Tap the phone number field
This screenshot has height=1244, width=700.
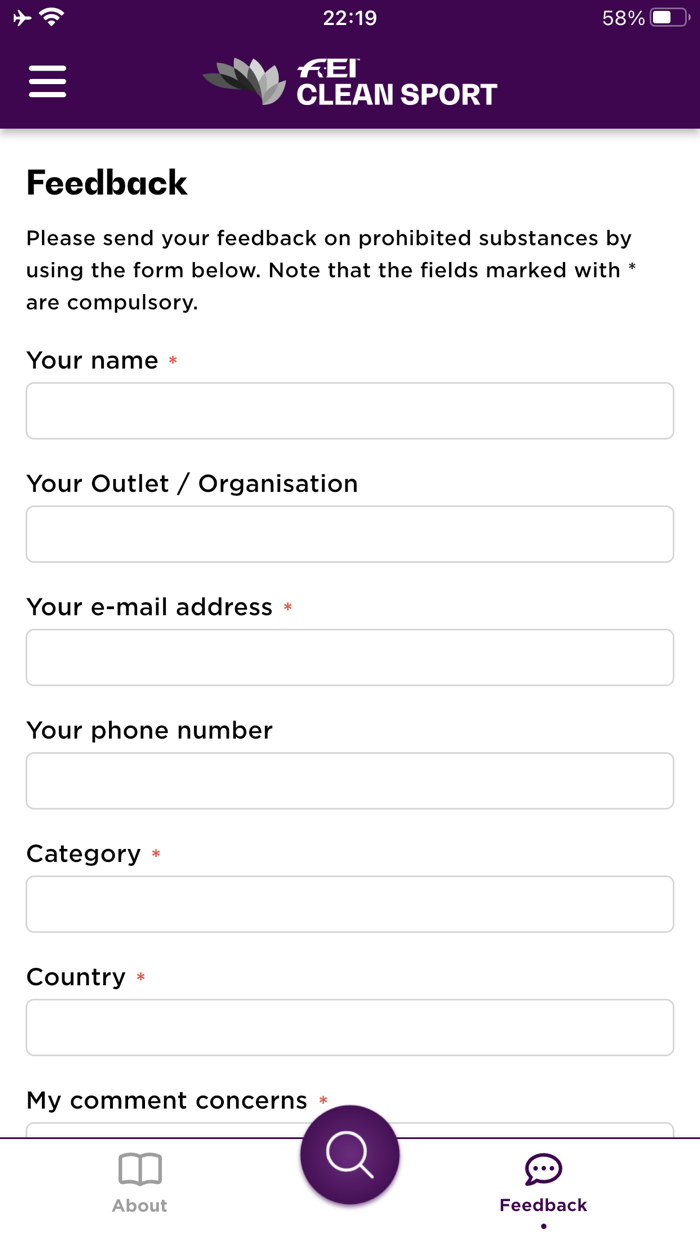pos(349,780)
